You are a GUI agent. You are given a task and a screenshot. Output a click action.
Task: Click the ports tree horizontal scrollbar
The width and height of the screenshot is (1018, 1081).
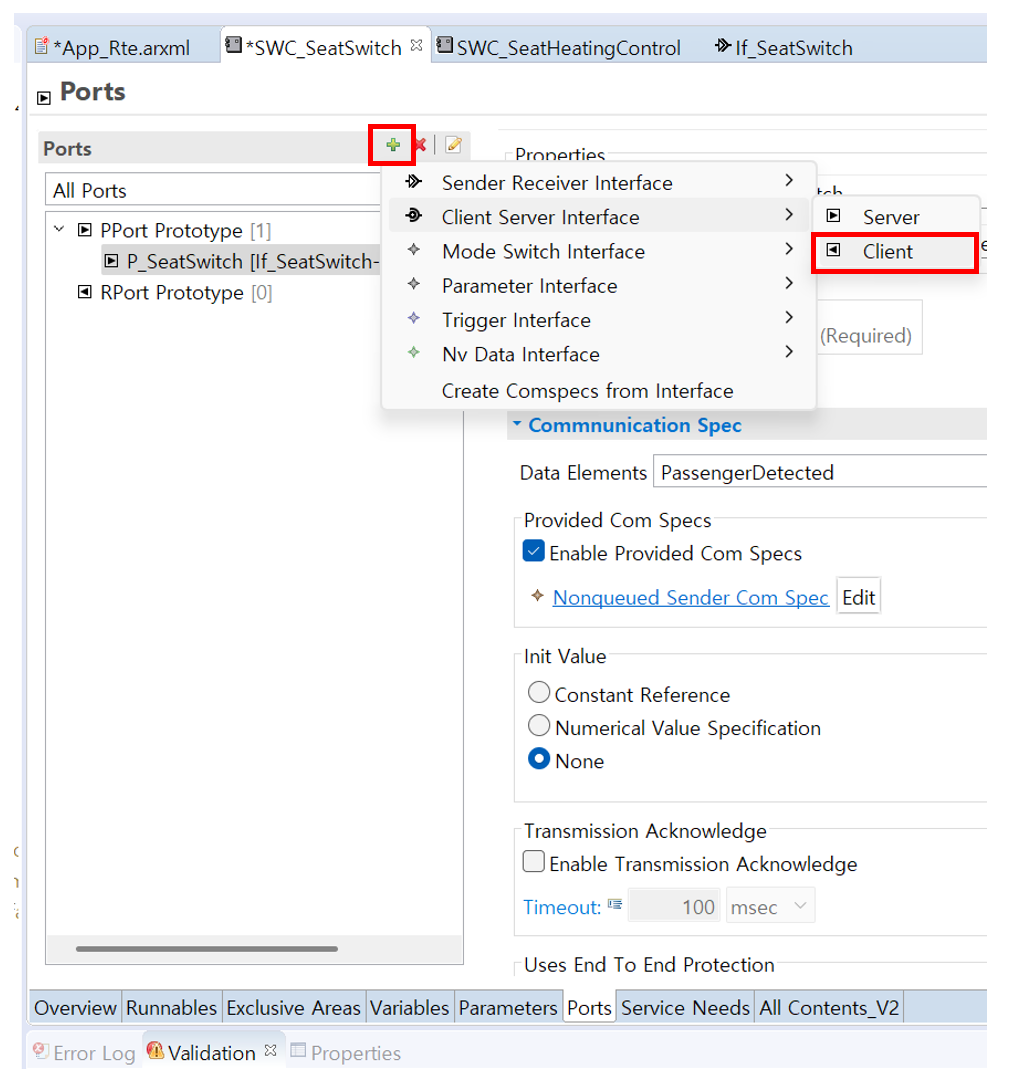click(x=207, y=949)
